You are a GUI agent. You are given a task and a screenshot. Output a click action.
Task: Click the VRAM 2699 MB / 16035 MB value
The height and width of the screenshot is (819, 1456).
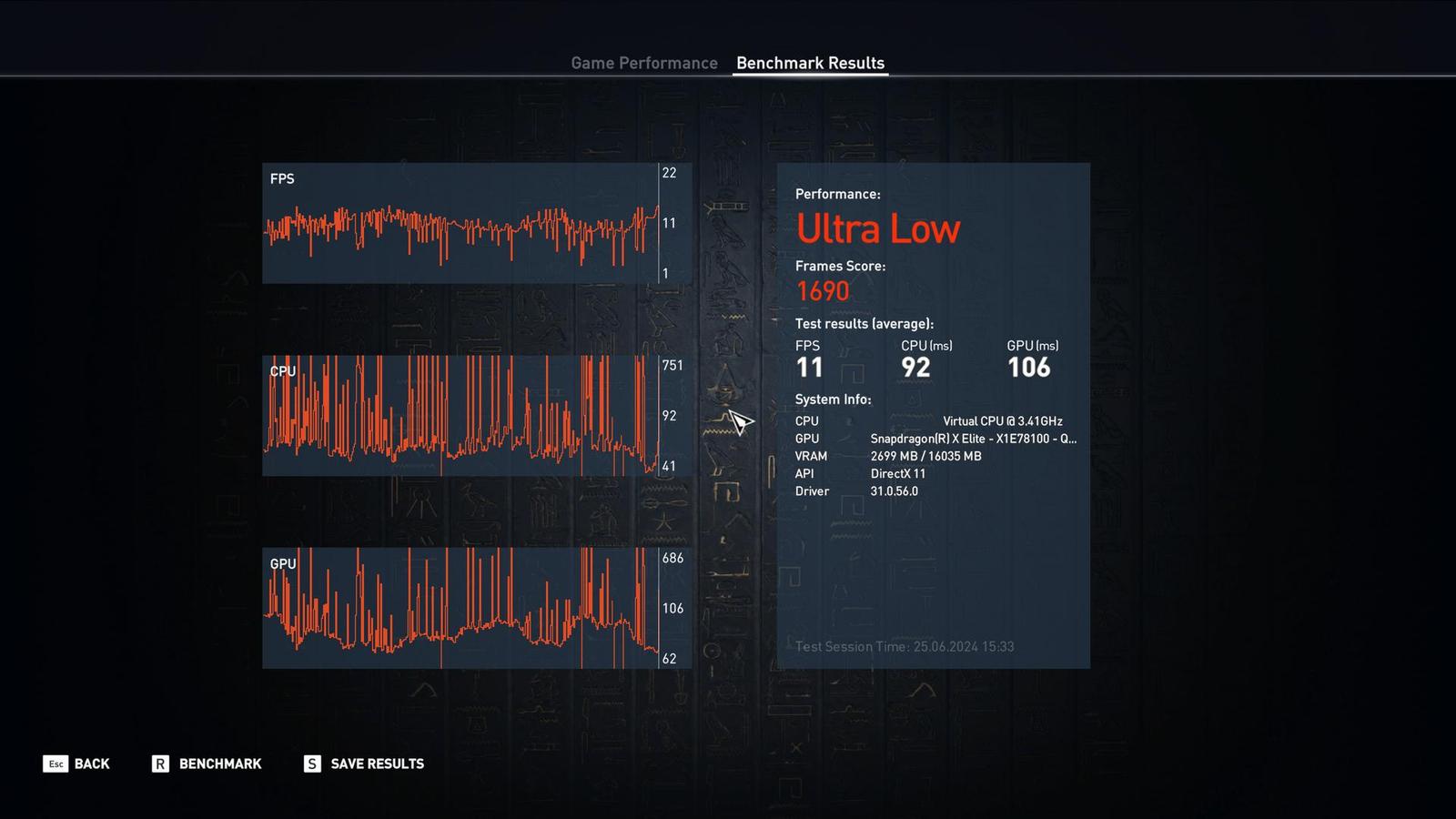pyautogui.click(x=925, y=456)
